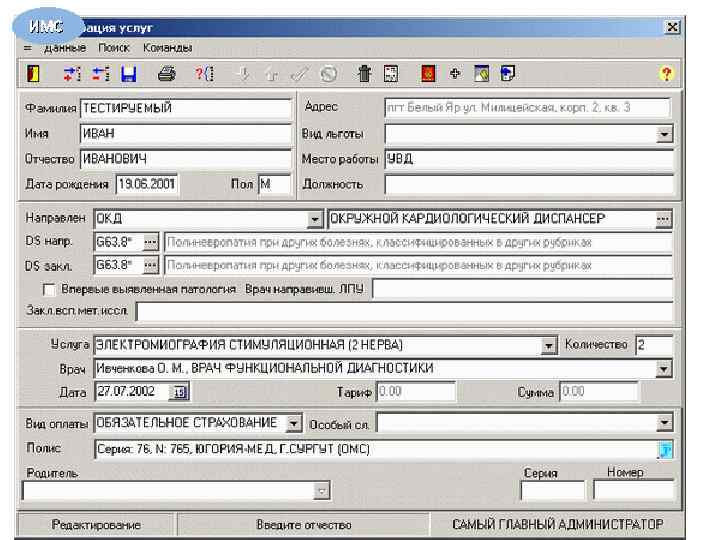
Task: Expand the Вид оплаты dropdown
Action: [x=293, y=423]
